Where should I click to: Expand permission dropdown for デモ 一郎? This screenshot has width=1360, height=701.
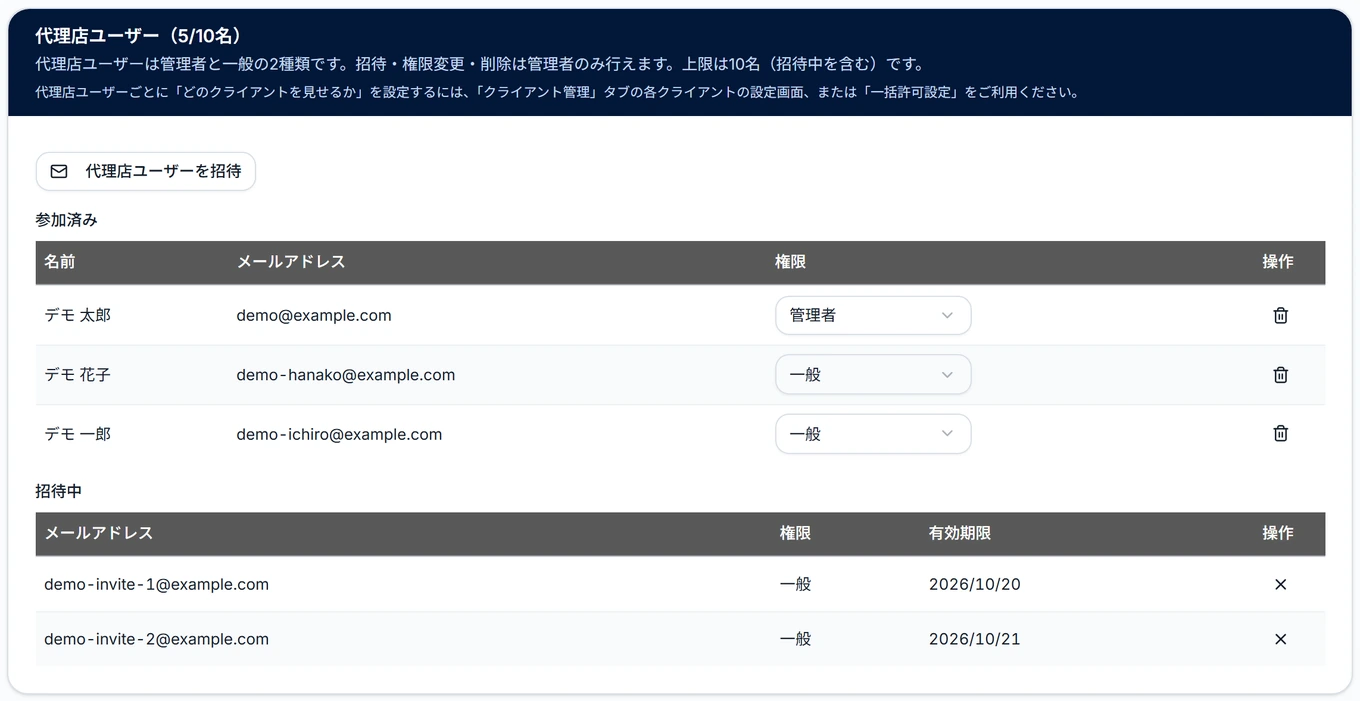point(873,434)
